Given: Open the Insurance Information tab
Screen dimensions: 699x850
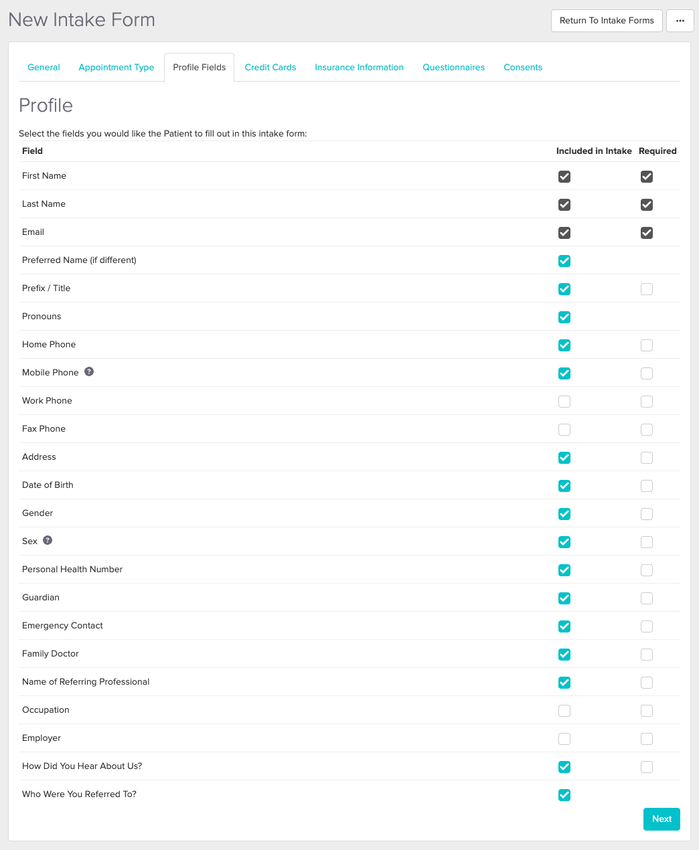Looking at the screenshot, I should click(x=359, y=67).
